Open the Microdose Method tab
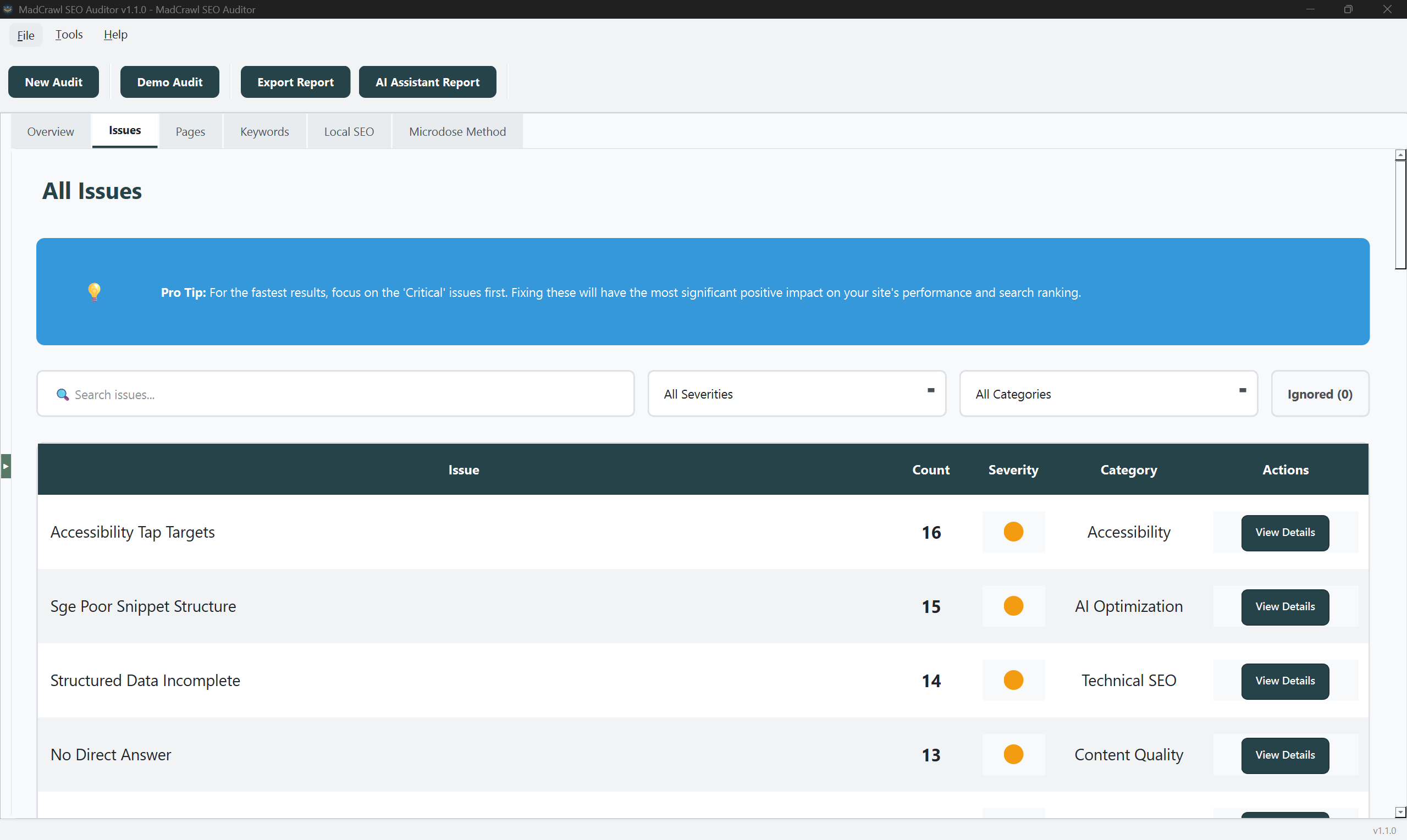The height and width of the screenshot is (840, 1407). point(457,131)
